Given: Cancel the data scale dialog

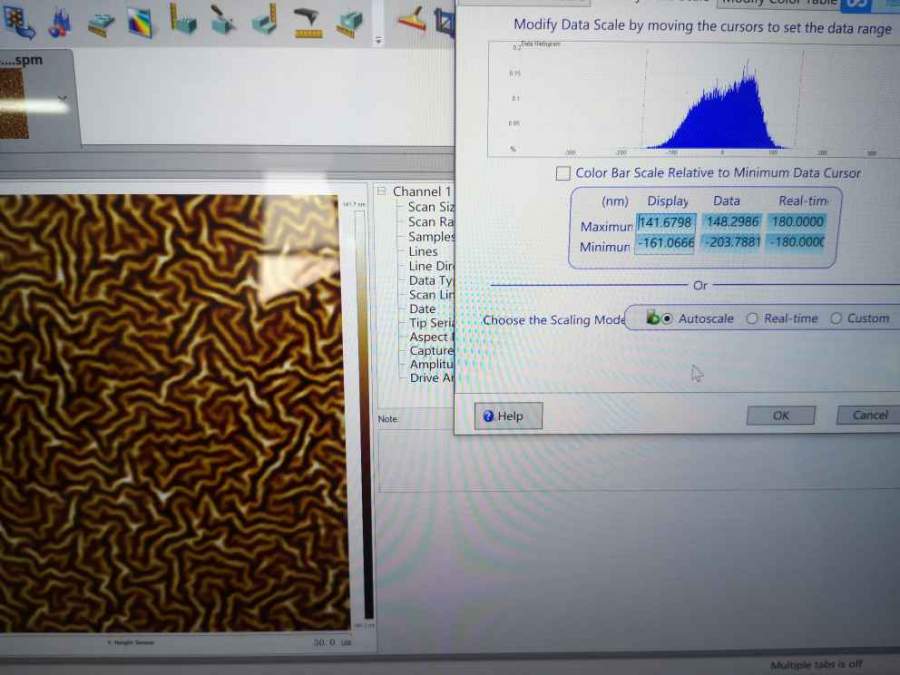Looking at the screenshot, I should pos(870,414).
